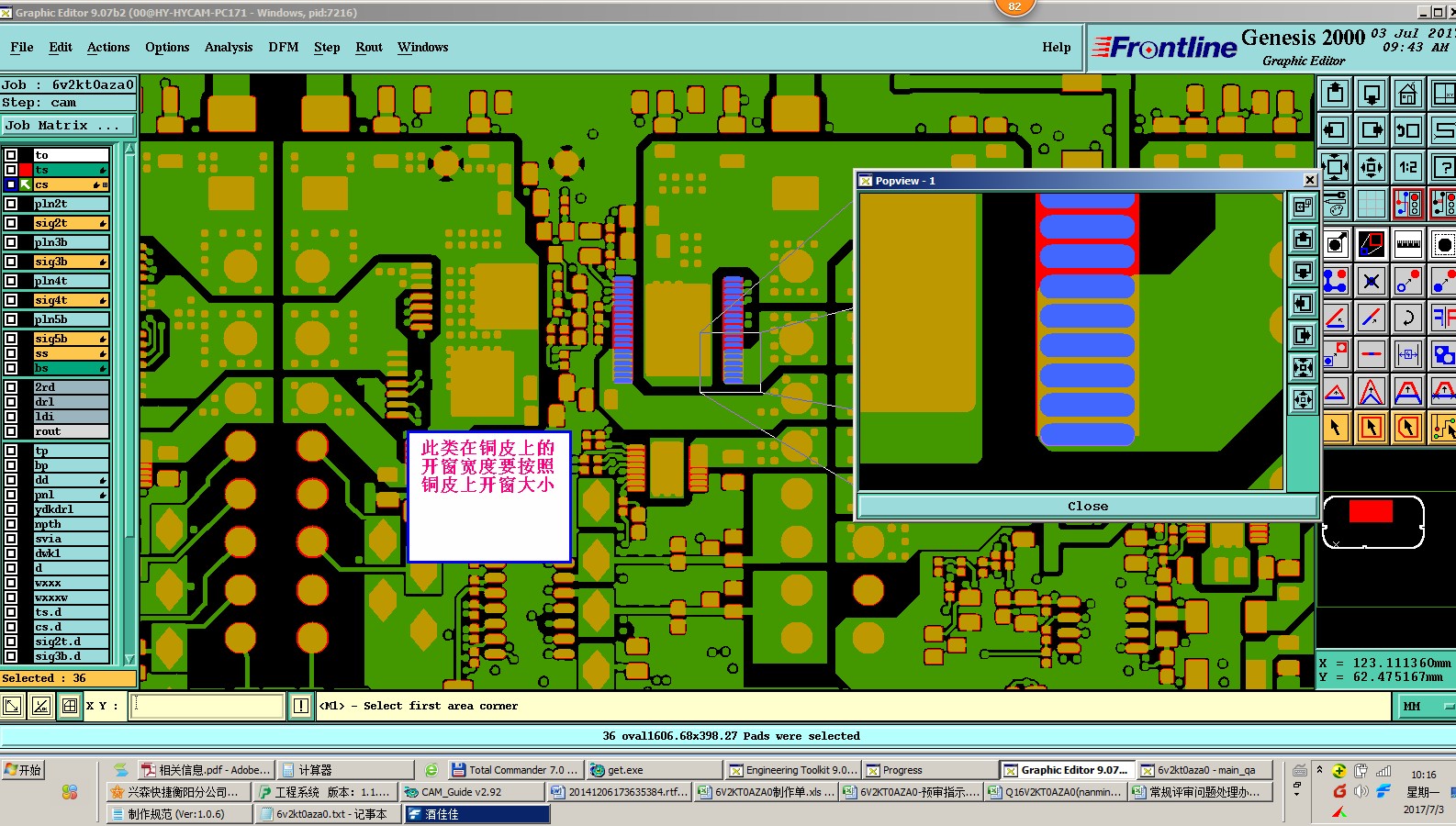Open the MM units dropdown
The height and width of the screenshot is (826, 1456).
[1424, 706]
